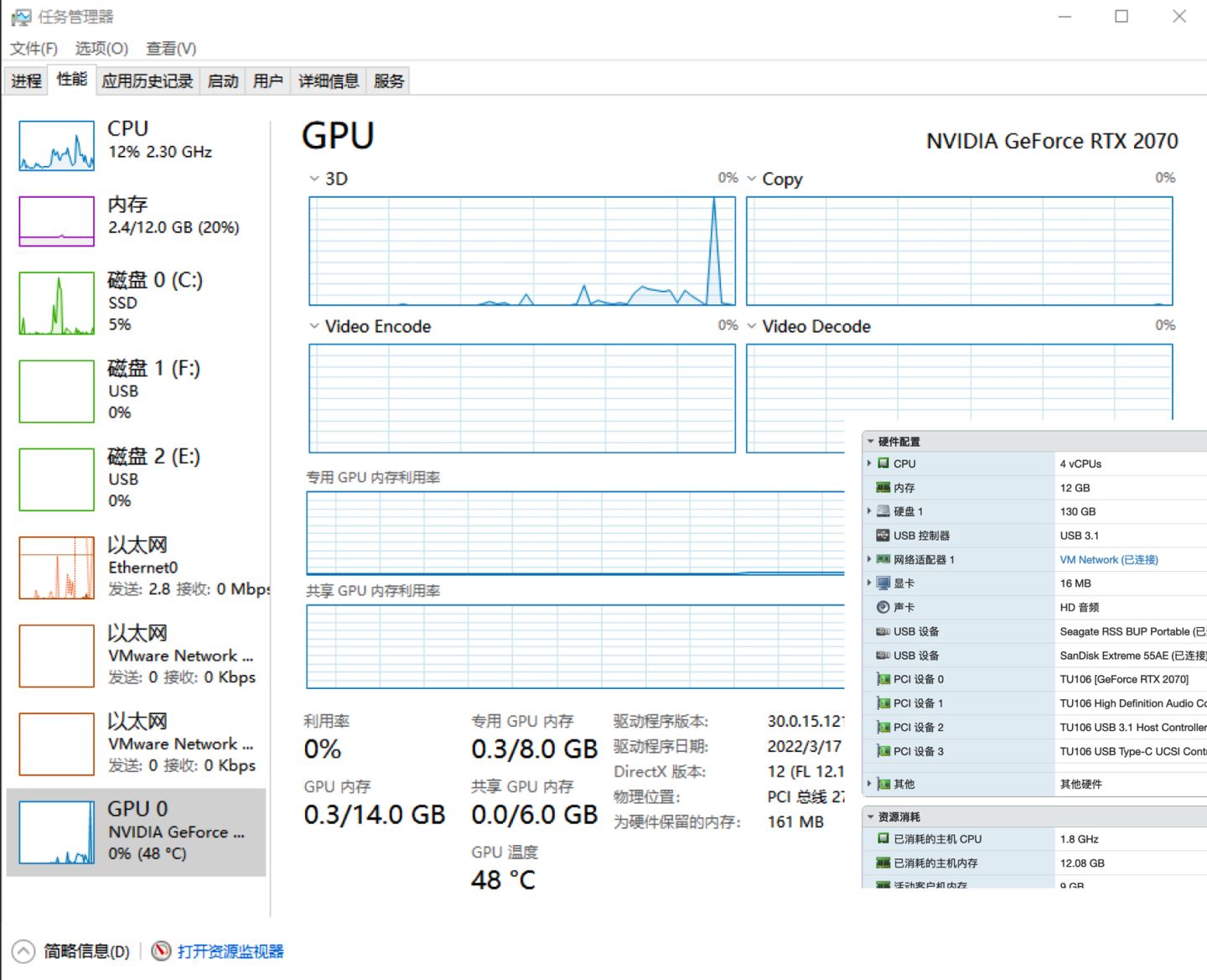Click the 简略信息 collapse arrow icon
Screen dimensions: 1207x980
(23, 951)
